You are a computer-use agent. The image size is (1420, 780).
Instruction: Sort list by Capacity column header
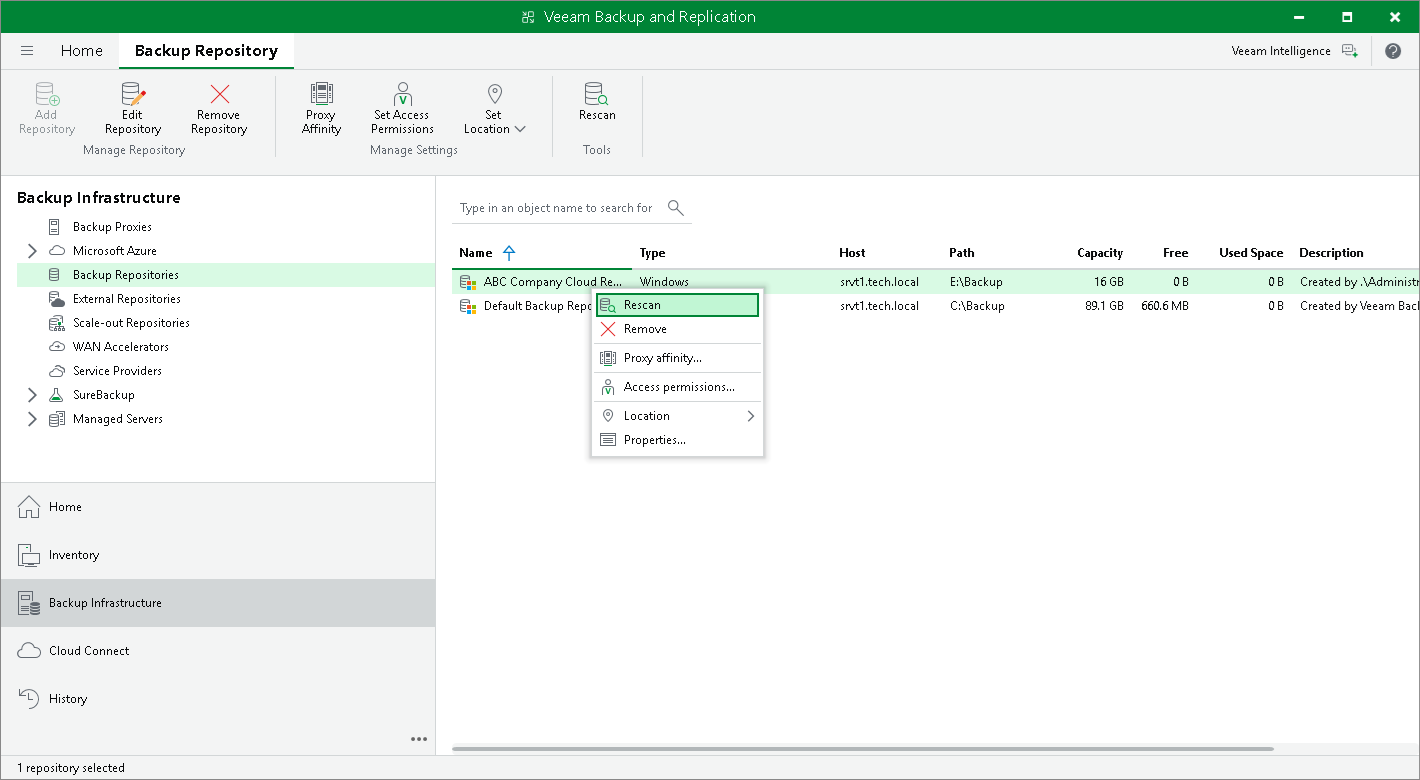click(x=1100, y=253)
